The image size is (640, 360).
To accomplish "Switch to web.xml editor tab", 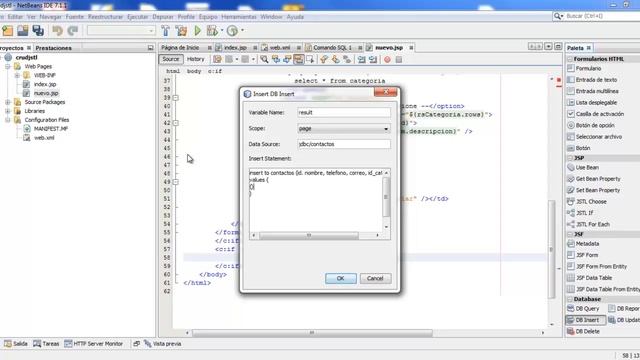I will 280,48.
